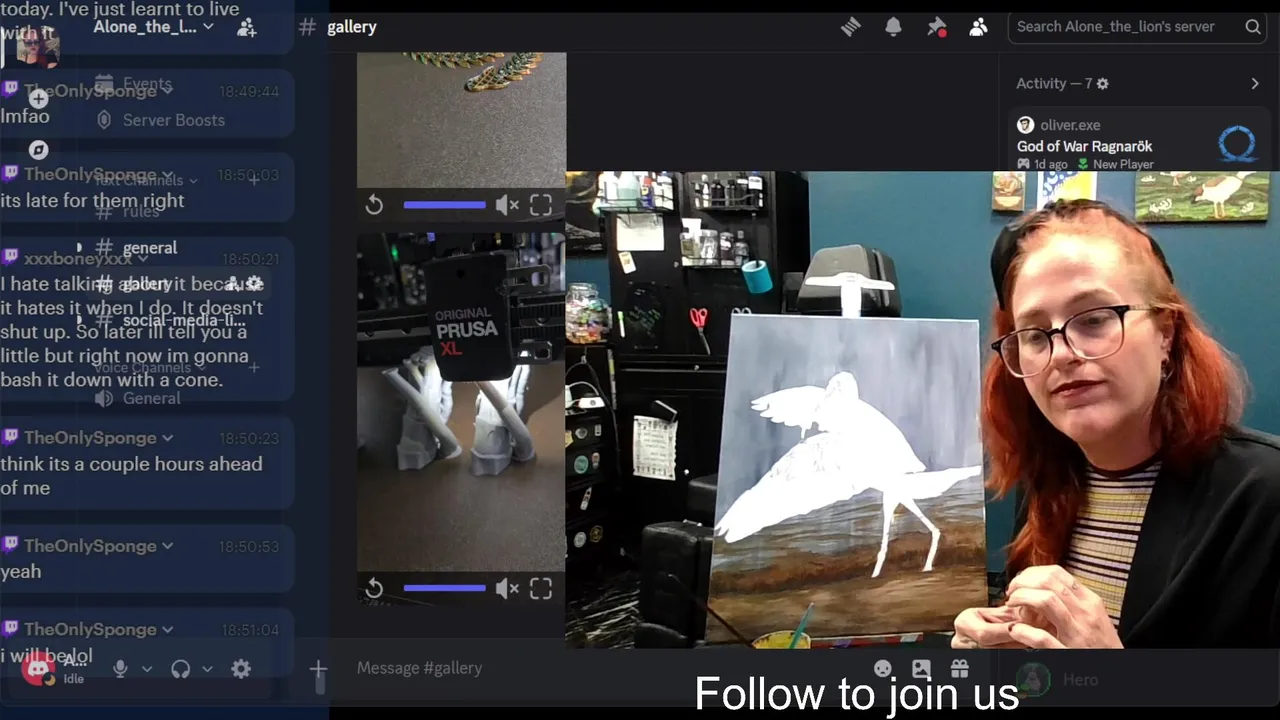Open the Events item in sidebar

[x=147, y=84]
